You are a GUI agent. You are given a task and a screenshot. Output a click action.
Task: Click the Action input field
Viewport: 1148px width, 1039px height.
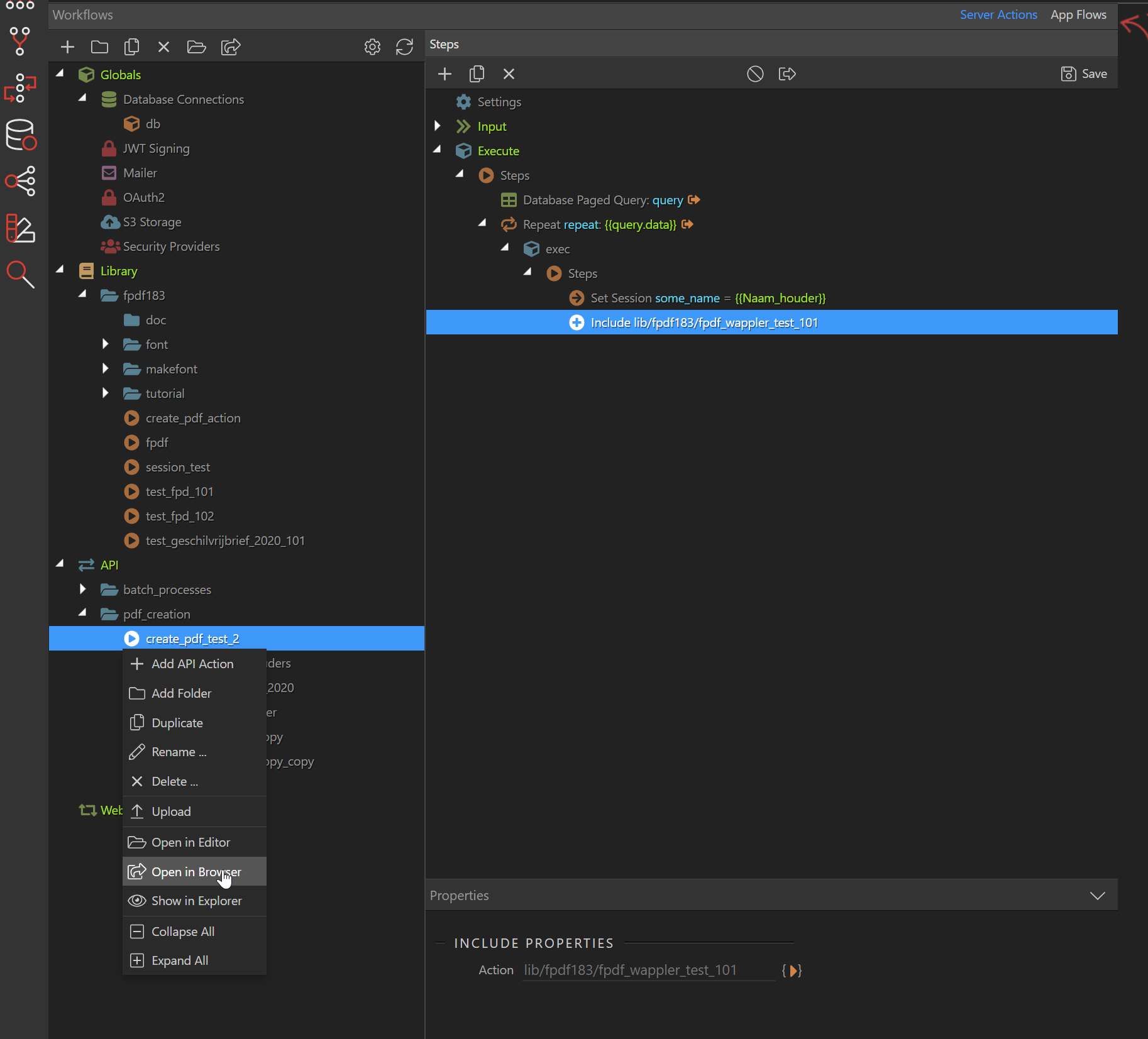coord(648,970)
